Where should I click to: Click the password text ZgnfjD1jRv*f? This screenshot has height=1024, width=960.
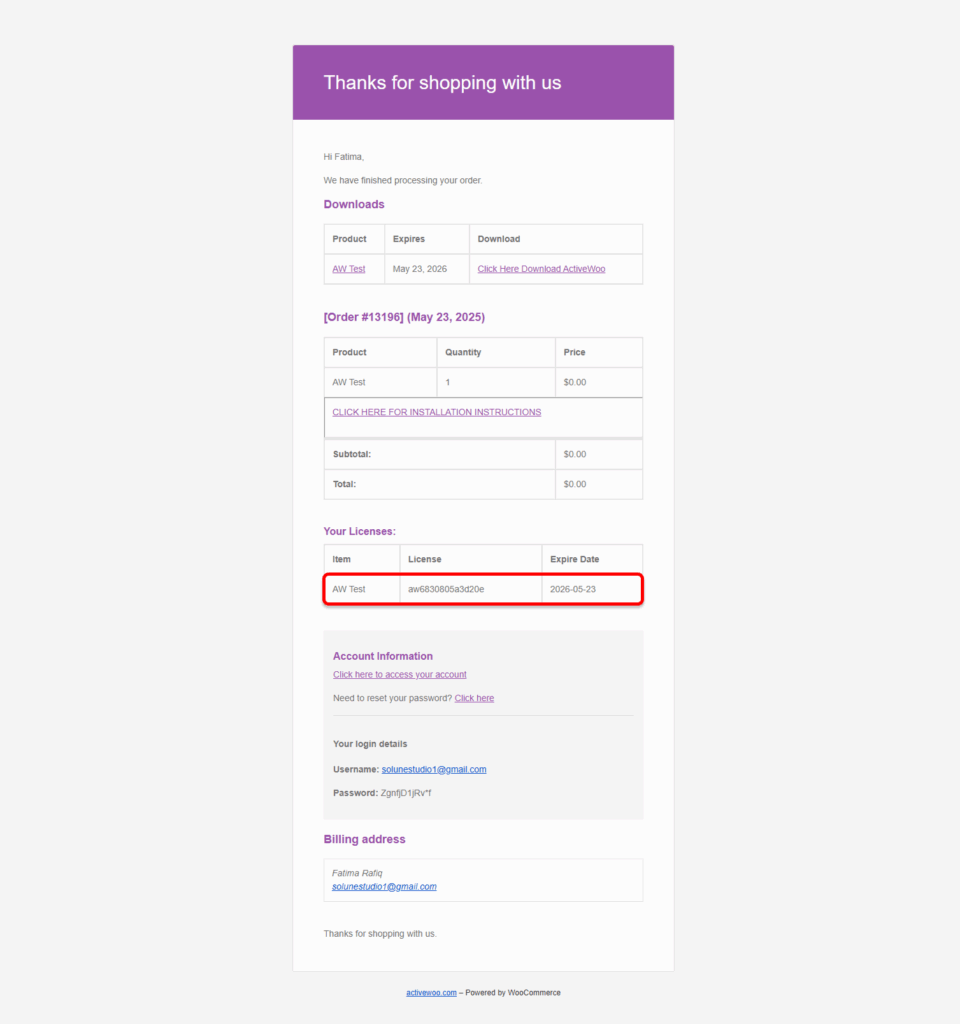pos(406,793)
